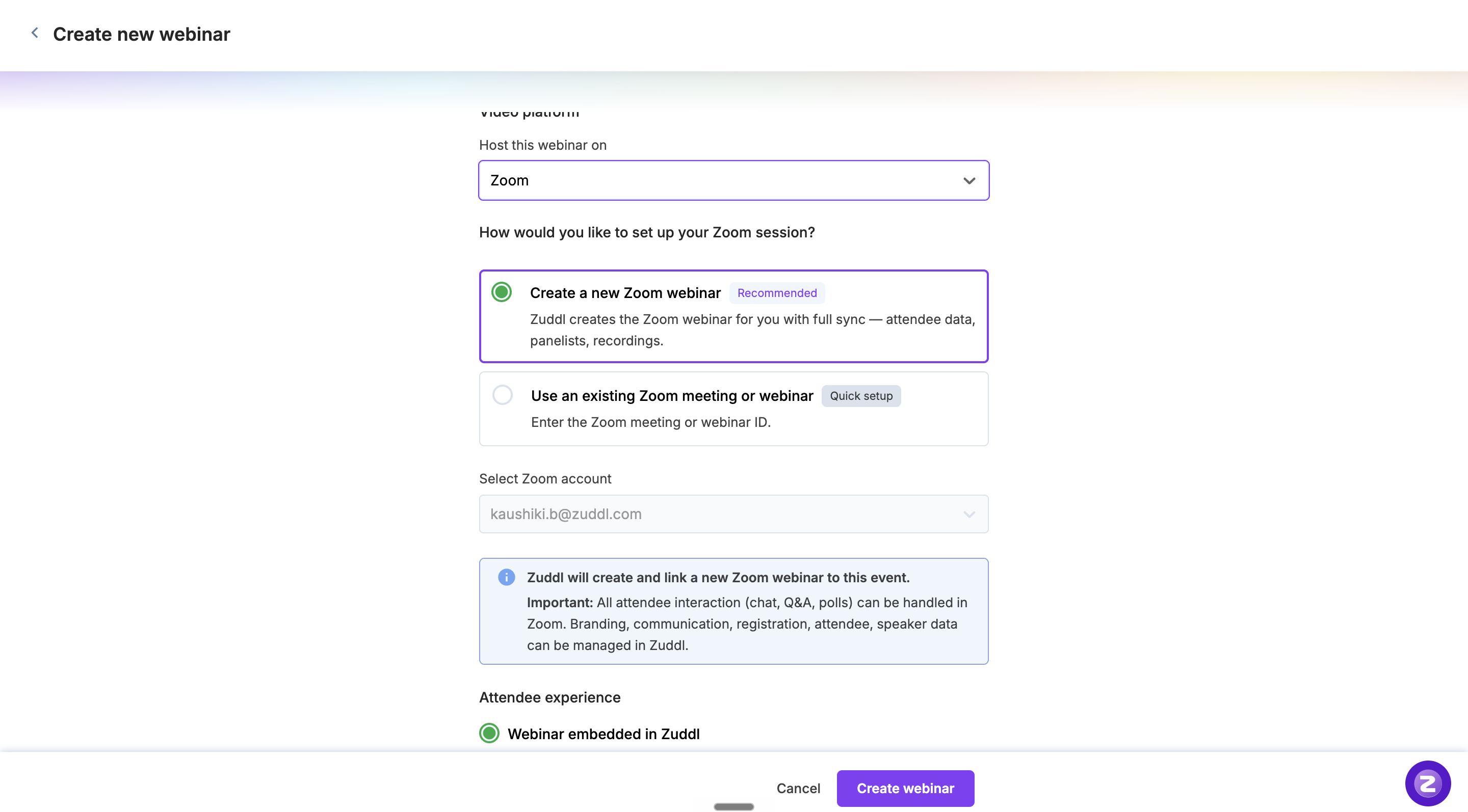
Task: Click the Create webinar button
Action: click(x=905, y=789)
